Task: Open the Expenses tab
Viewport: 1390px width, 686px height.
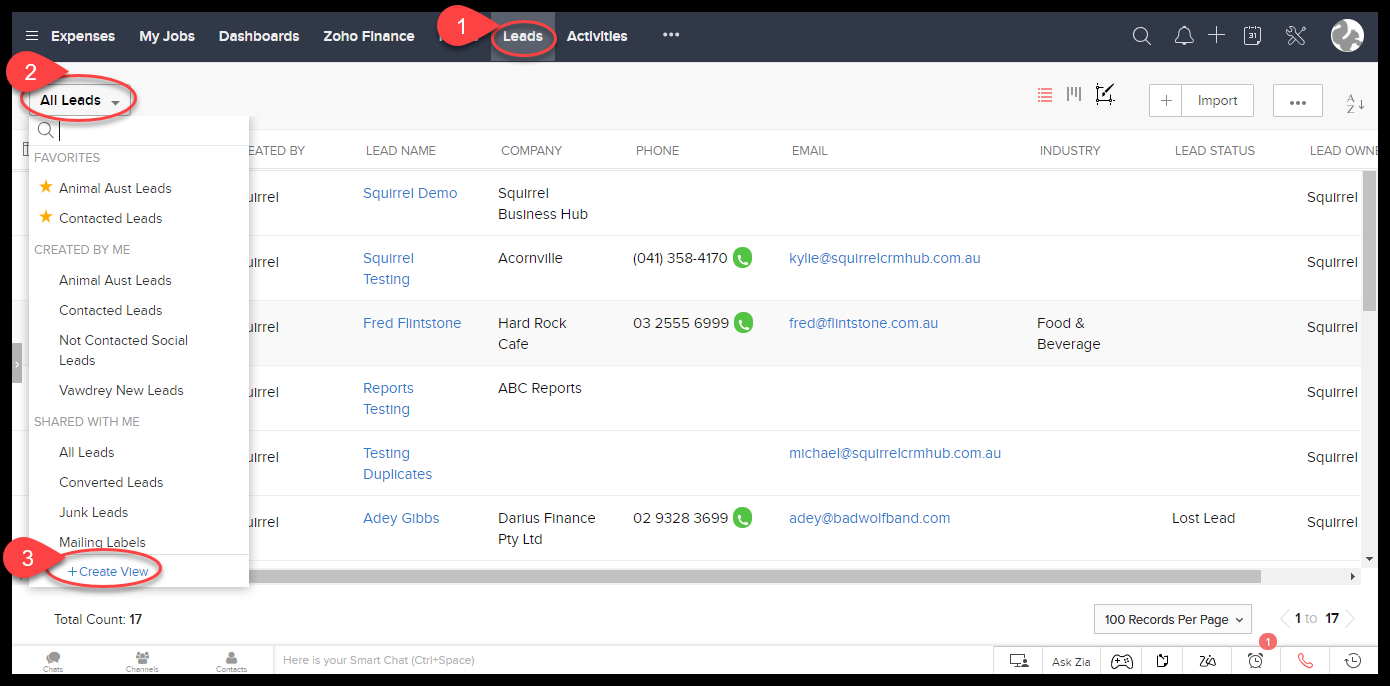Action: [x=83, y=36]
